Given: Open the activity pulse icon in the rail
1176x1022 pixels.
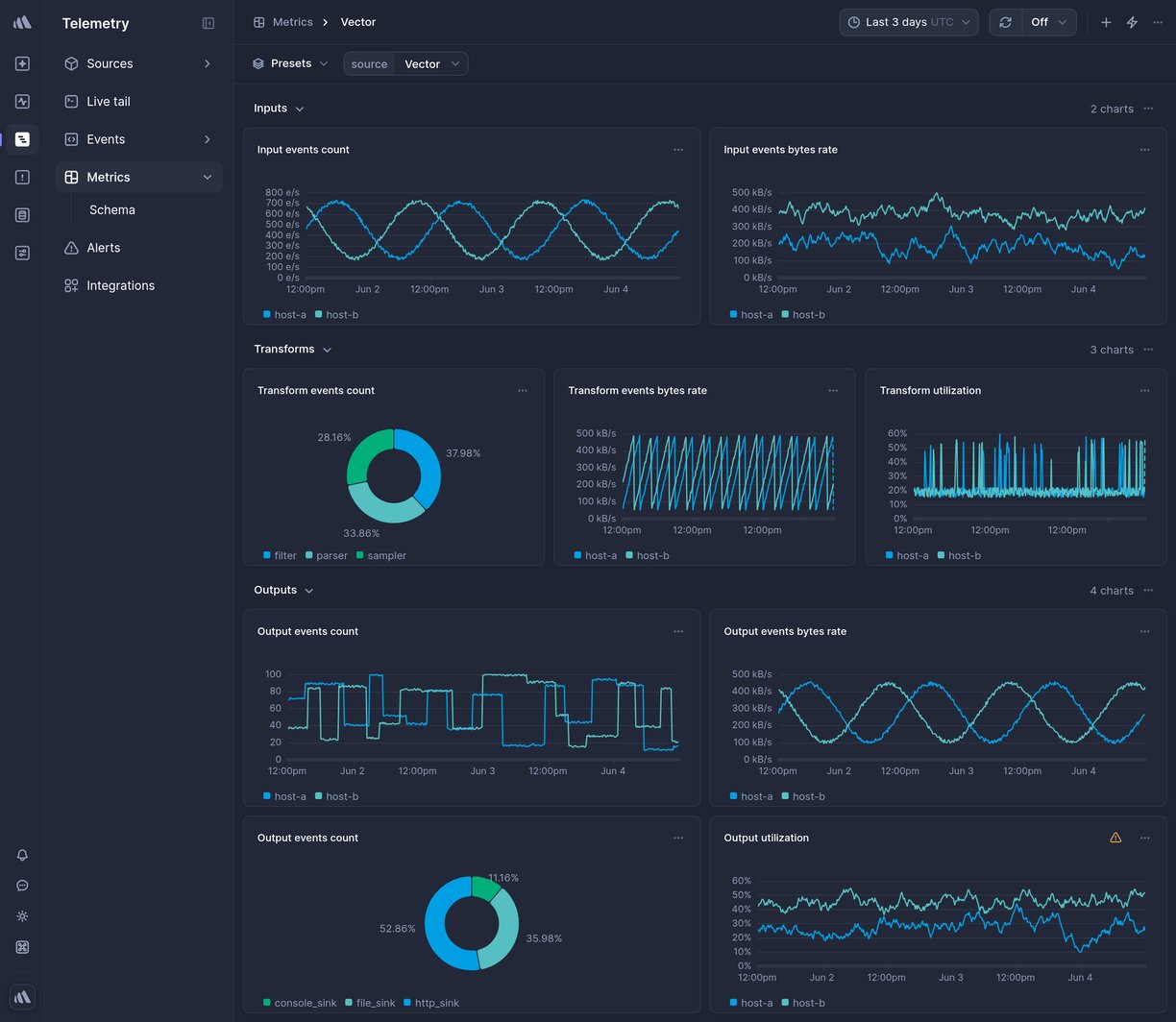Looking at the screenshot, I should pos(22,101).
